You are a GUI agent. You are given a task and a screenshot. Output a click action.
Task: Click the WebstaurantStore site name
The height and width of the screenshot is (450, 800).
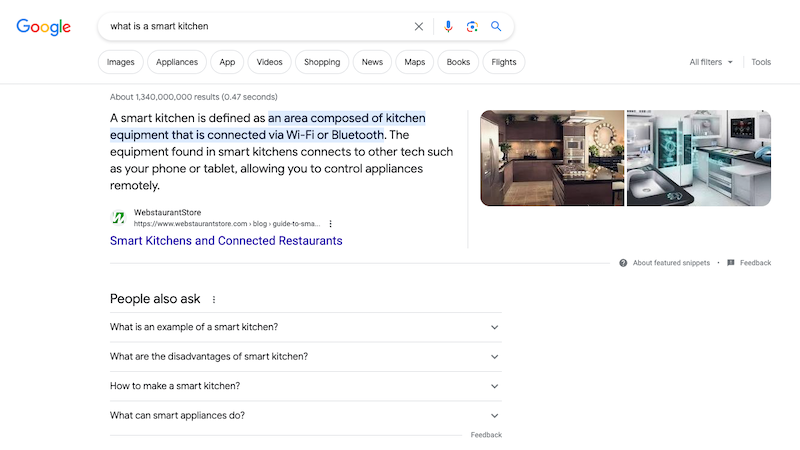(x=167, y=212)
